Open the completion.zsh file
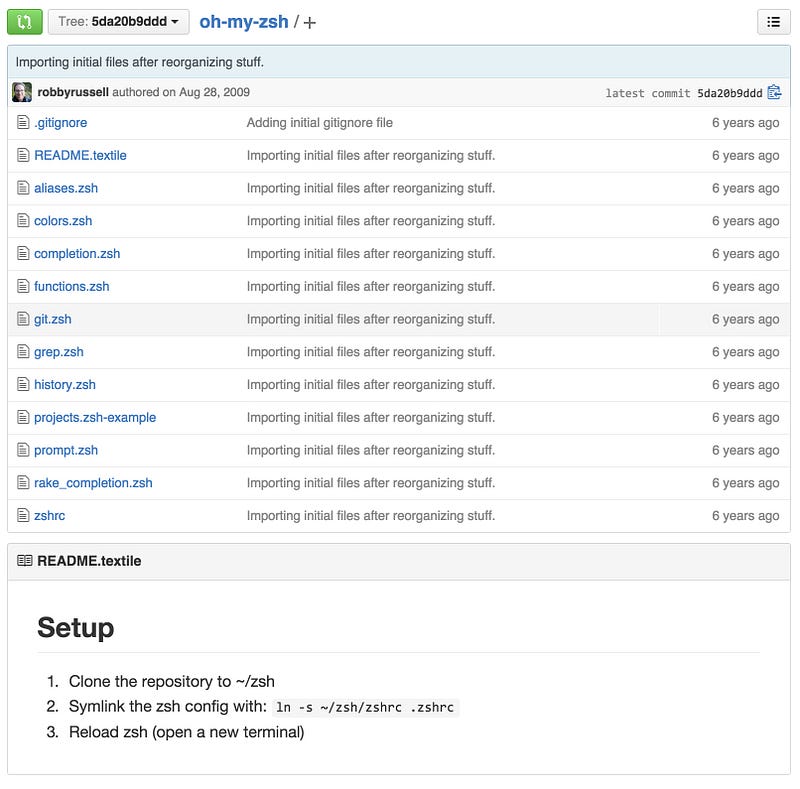 coord(77,254)
